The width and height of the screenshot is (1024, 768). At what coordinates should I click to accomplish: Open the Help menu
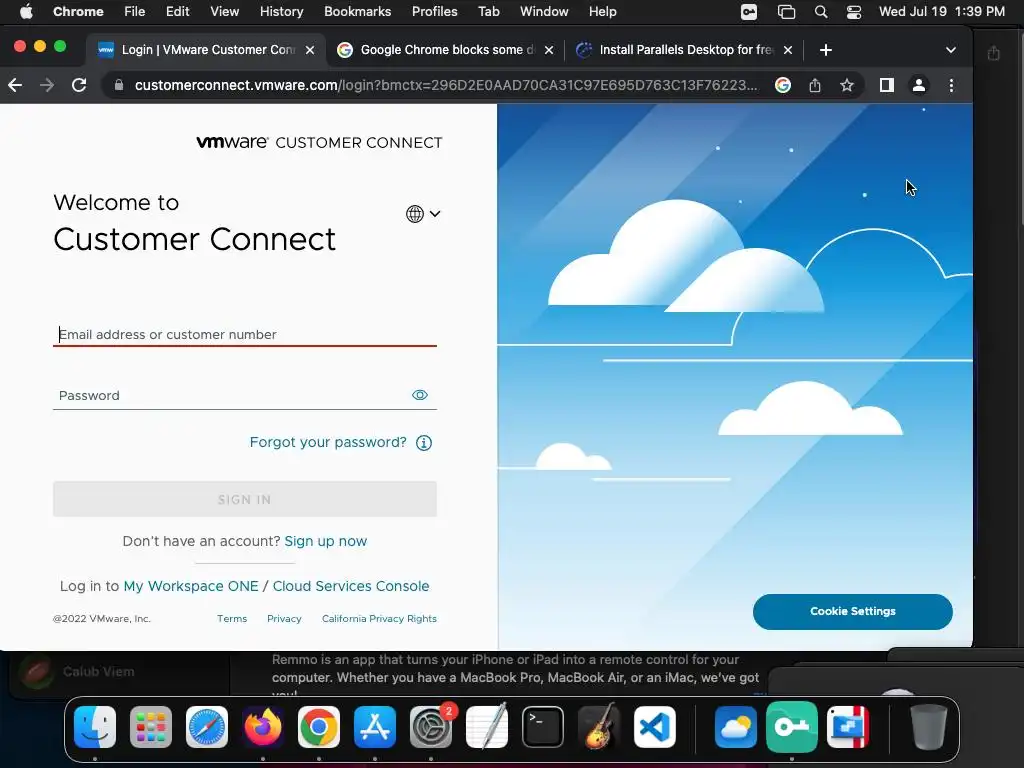[x=602, y=11]
